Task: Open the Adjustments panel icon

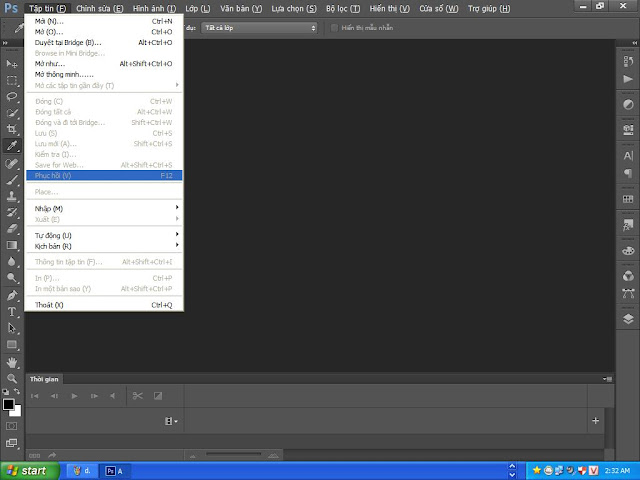Action: 628,104
